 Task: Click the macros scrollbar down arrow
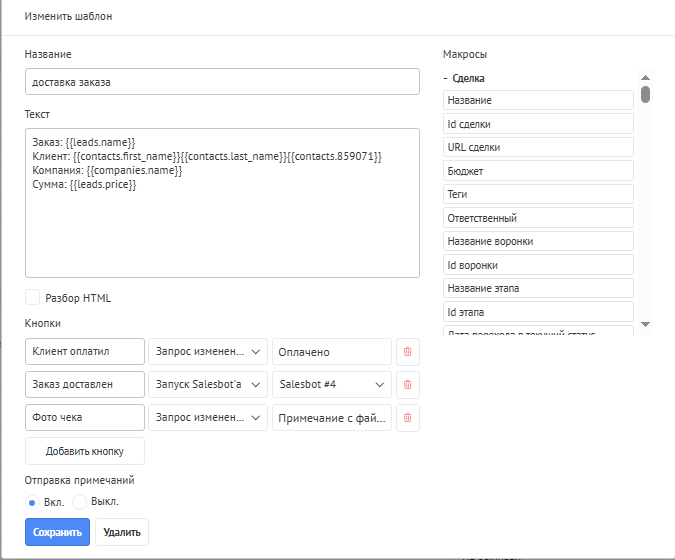click(x=645, y=324)
